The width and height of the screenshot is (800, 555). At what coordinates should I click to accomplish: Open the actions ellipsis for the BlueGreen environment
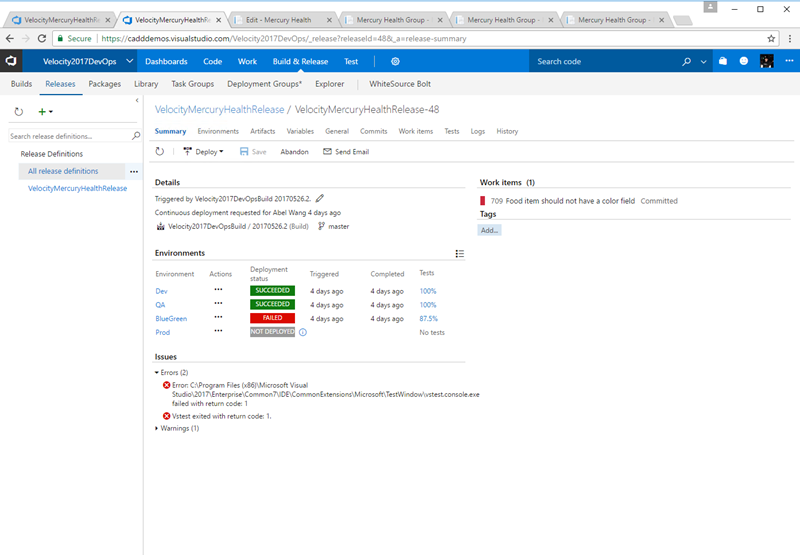(x=218, y=317)
